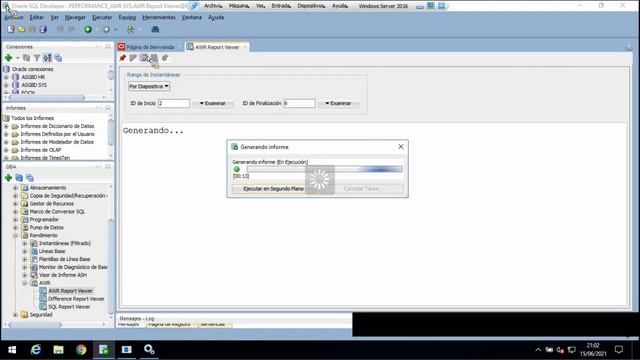Select Todos los Informes tree item
Image resolution: width=640 pixels, height=360 pixels.
click(x=32, y=118)
